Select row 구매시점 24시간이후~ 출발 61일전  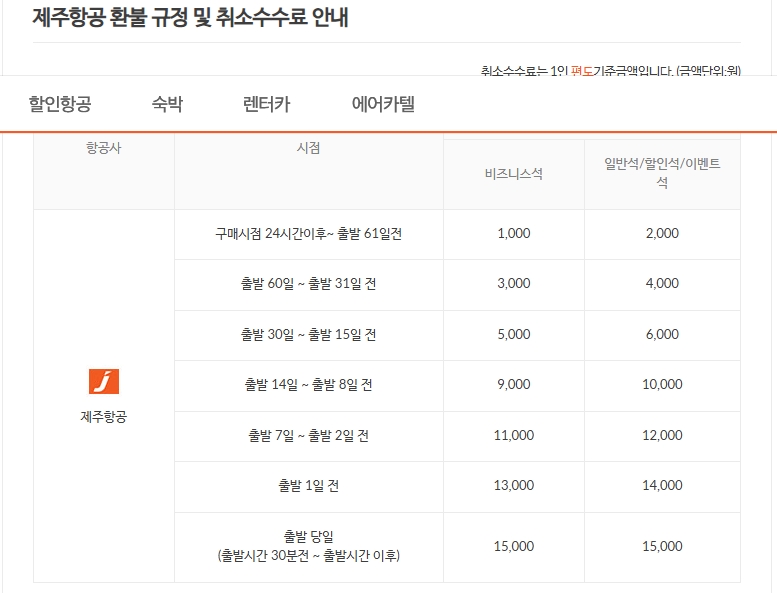coord(308,233)
